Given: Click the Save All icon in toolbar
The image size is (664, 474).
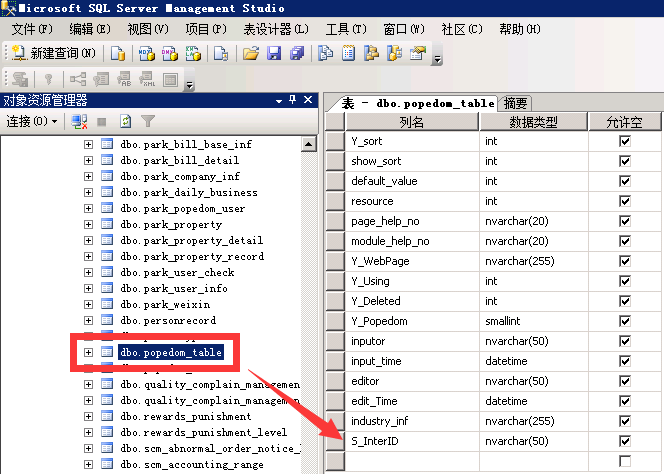Looking at the screenshot, I should coord(296,53).
